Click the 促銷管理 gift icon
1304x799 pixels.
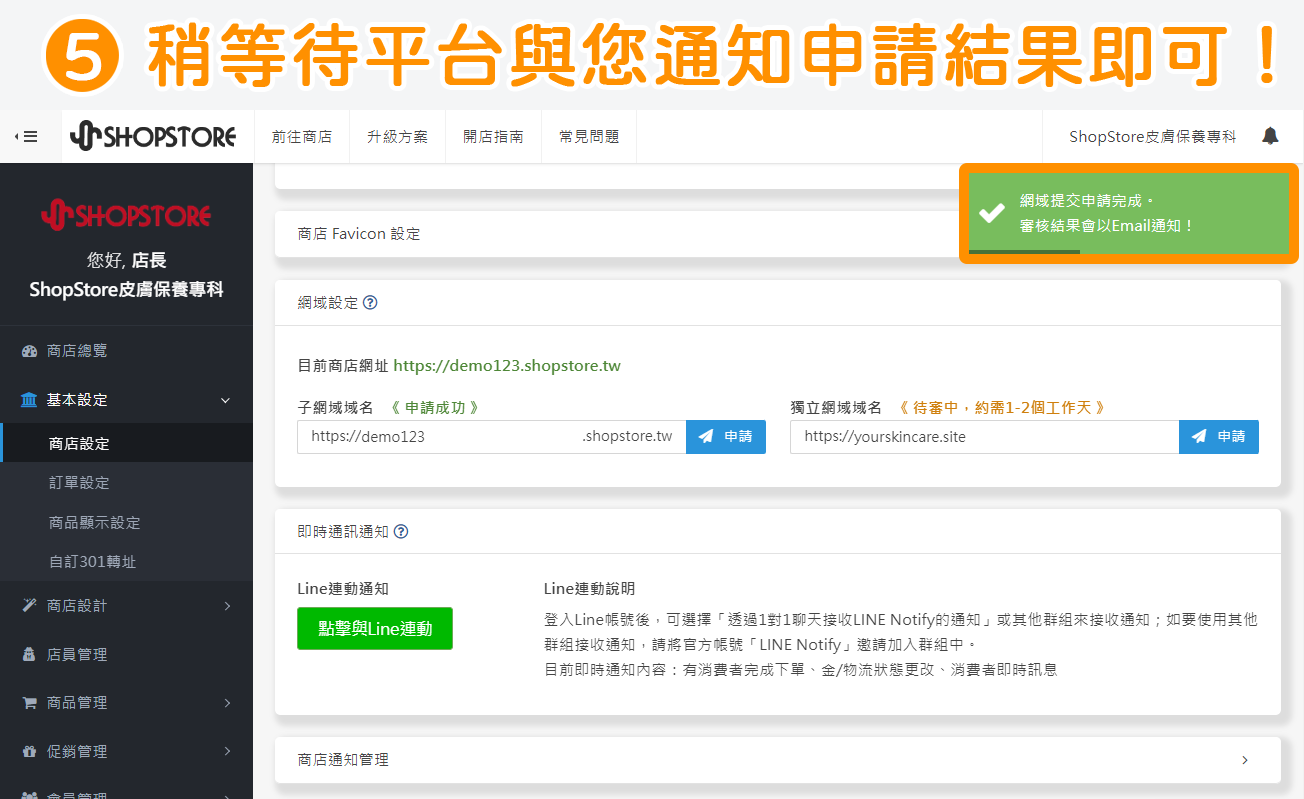[29, 752]
